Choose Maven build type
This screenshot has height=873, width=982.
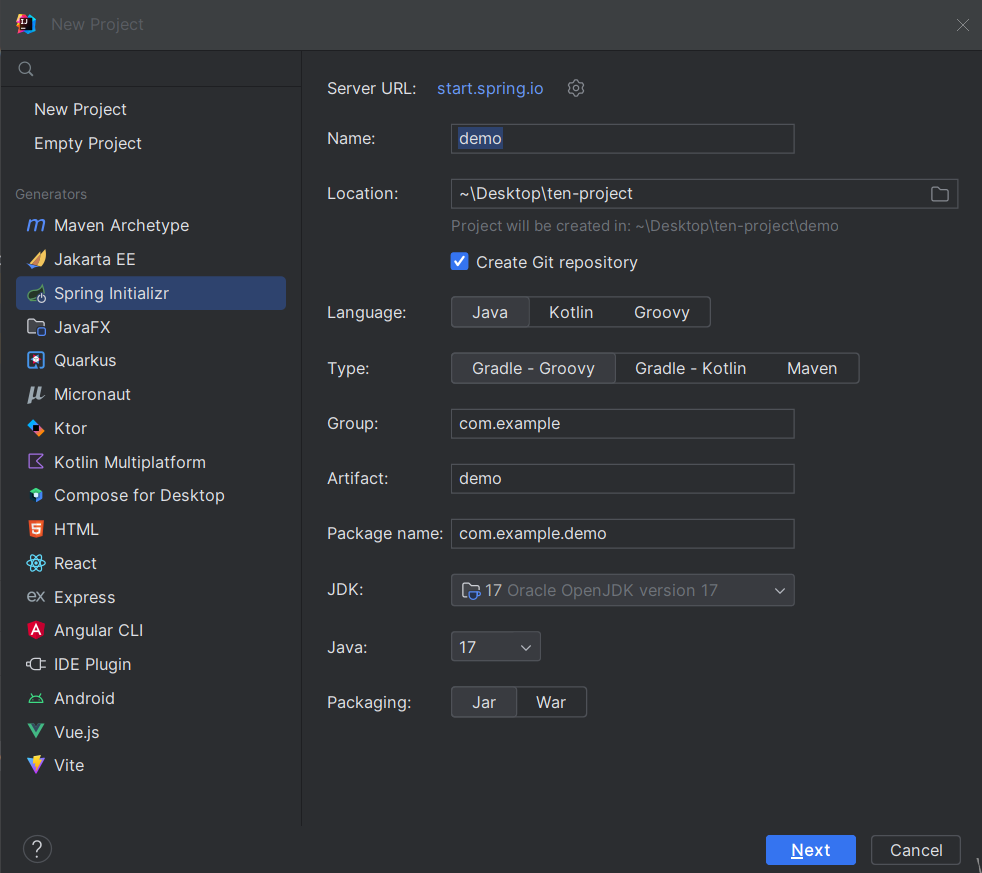pos(812,368)
